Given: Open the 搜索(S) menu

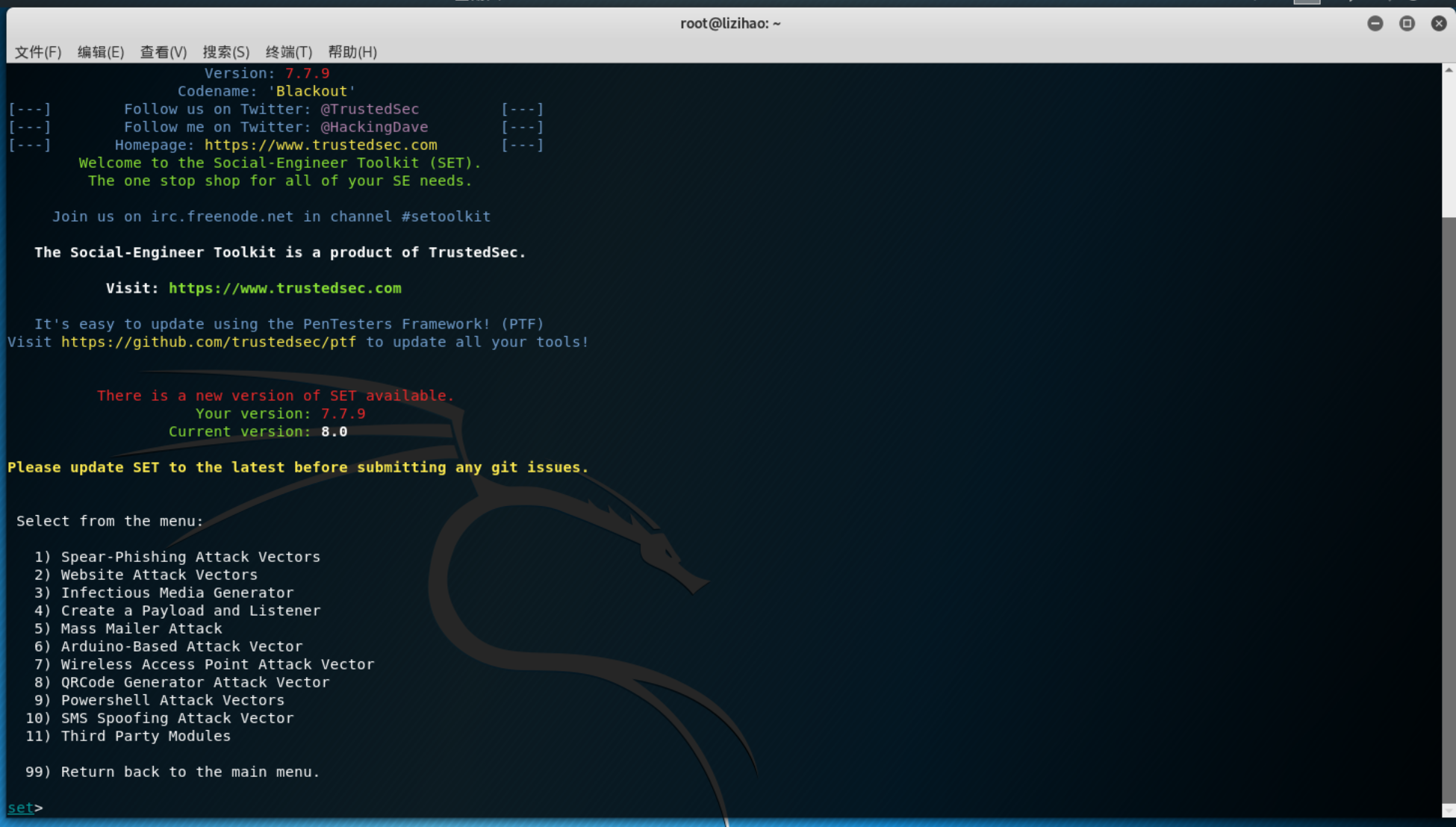Looking at the screenshot, I should (226, 52).
